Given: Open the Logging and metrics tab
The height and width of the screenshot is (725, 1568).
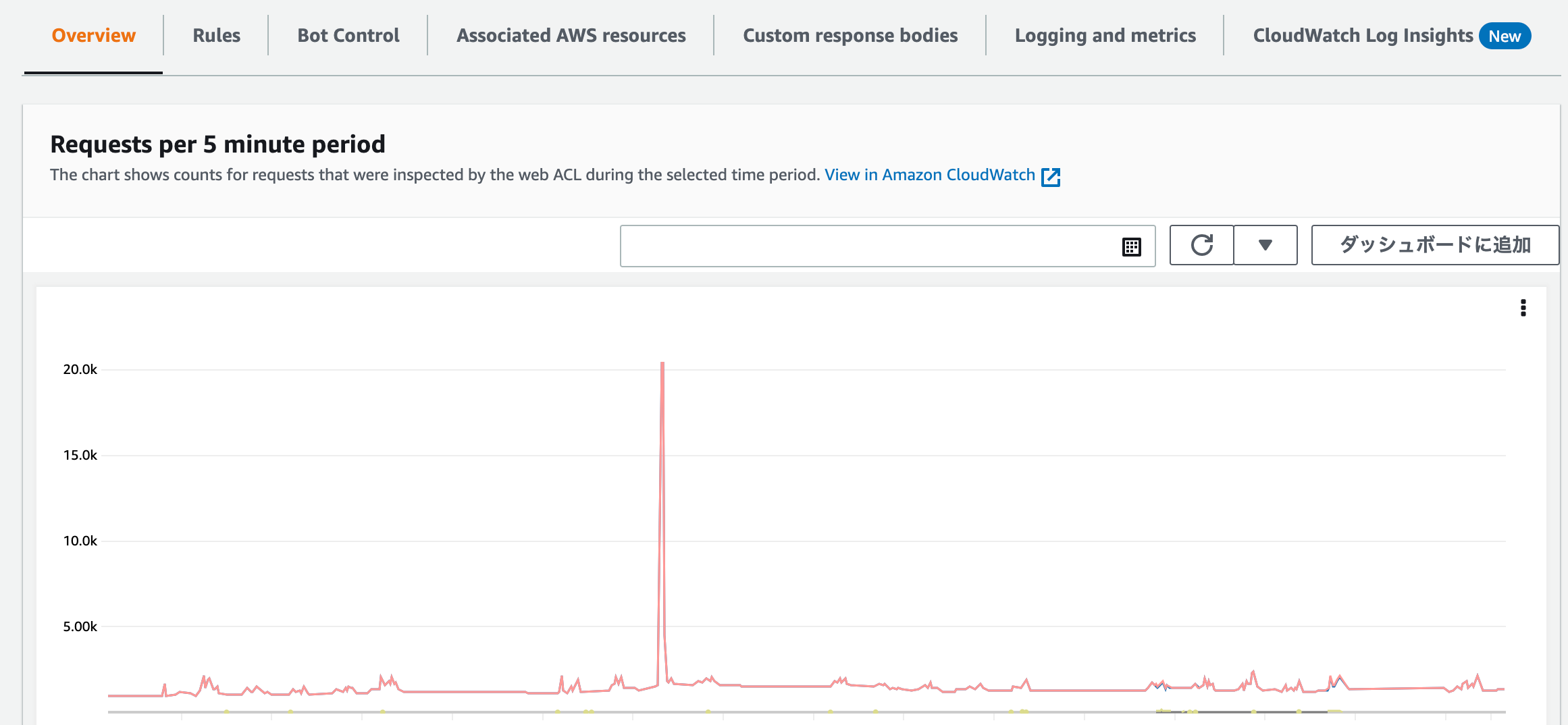Looking at the screenshot, I should pos(1105,36).
